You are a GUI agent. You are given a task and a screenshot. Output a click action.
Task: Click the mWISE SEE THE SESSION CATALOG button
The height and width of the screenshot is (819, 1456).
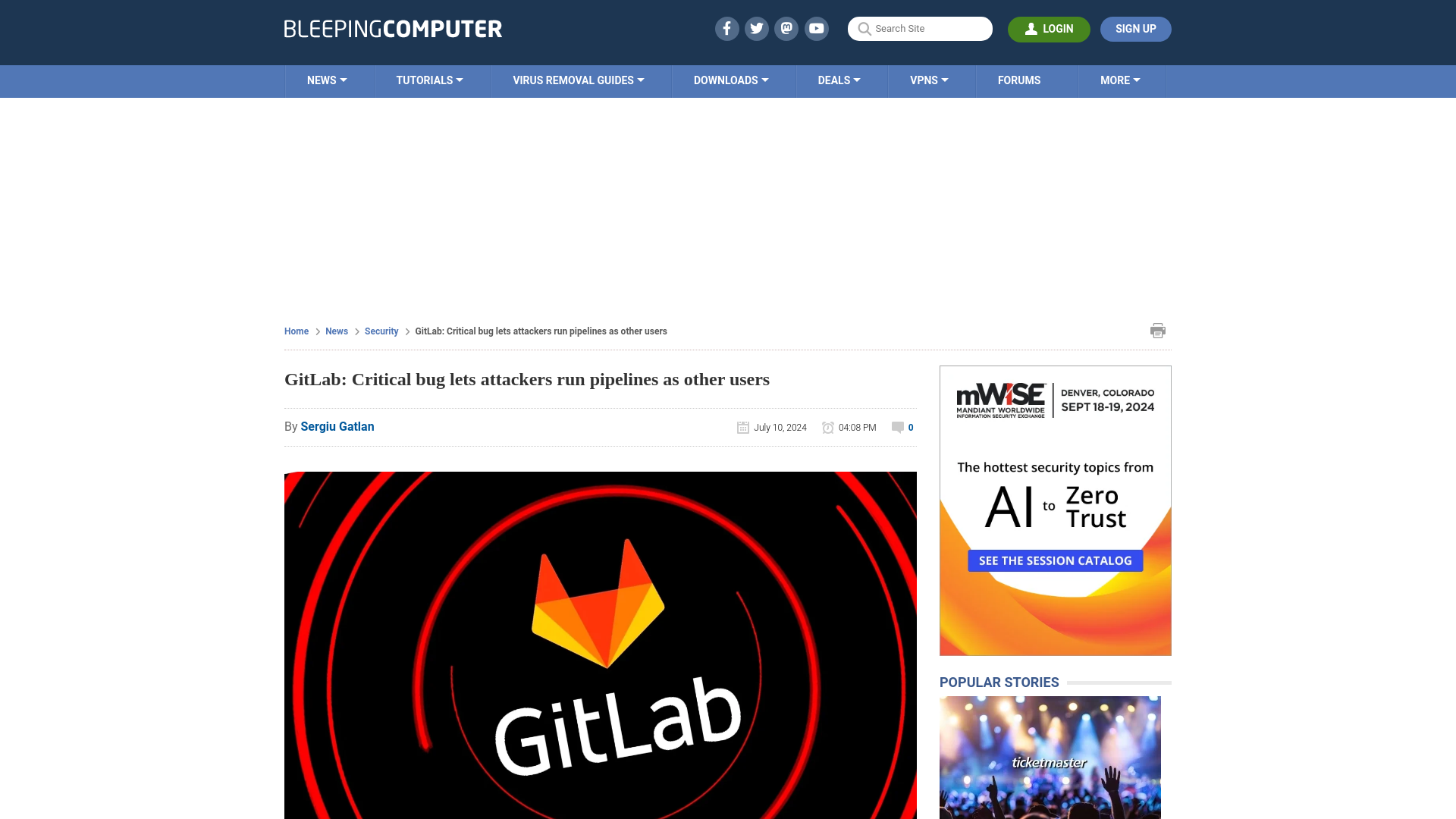point(1054,560)
